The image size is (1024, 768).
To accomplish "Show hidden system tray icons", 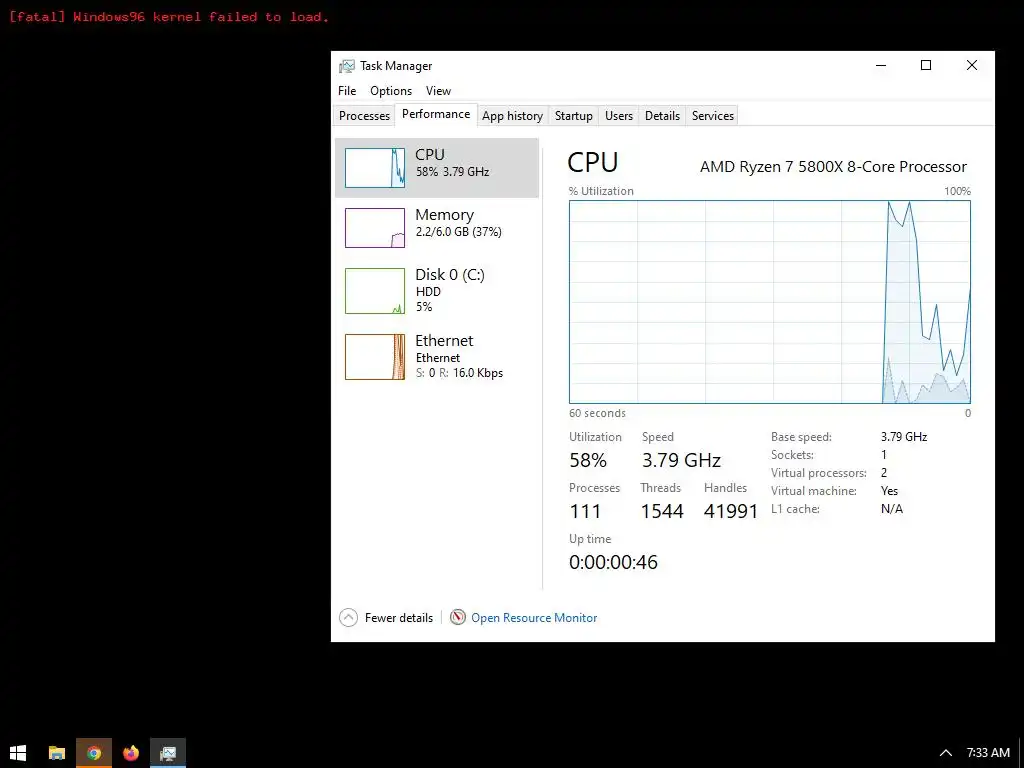I will [945, 753].
